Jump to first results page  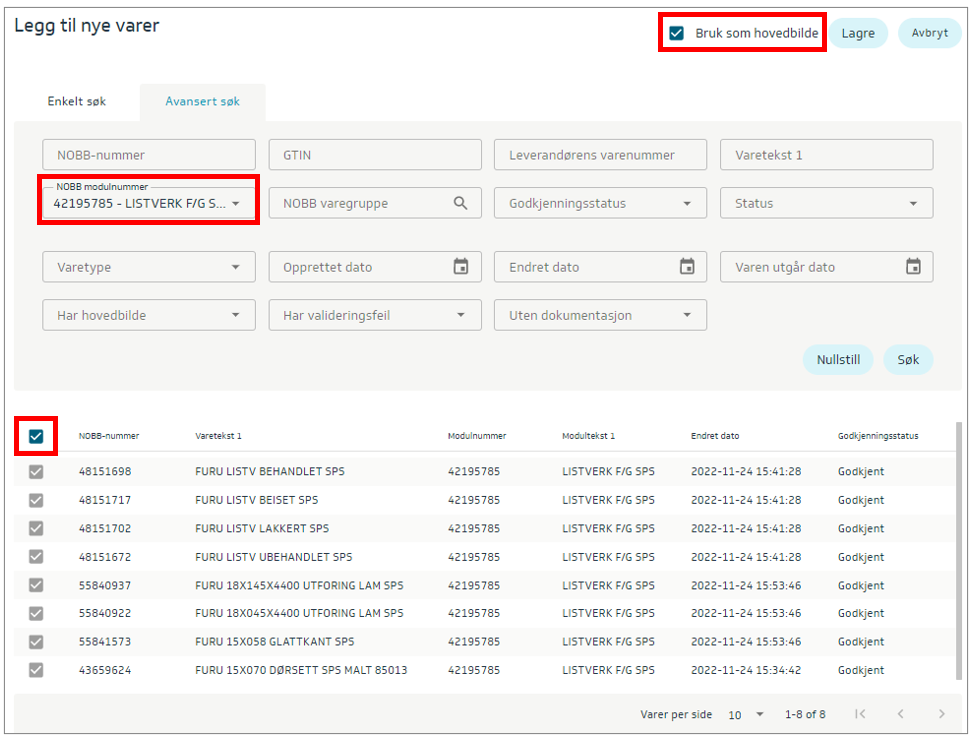tap(860, 714)
